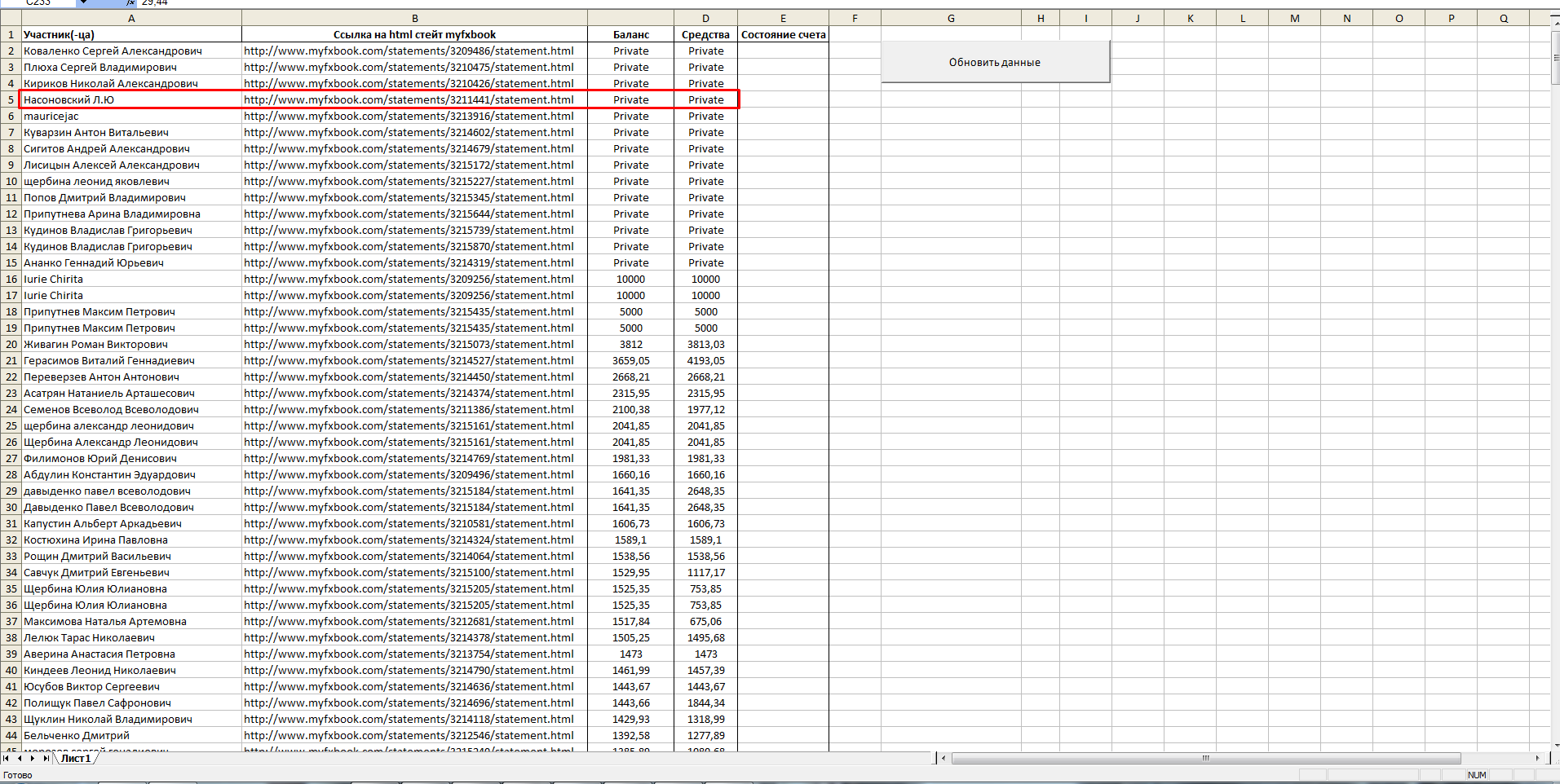
Task: Click cell Максимова Наталья Артемовна
Action: [131, 621]
